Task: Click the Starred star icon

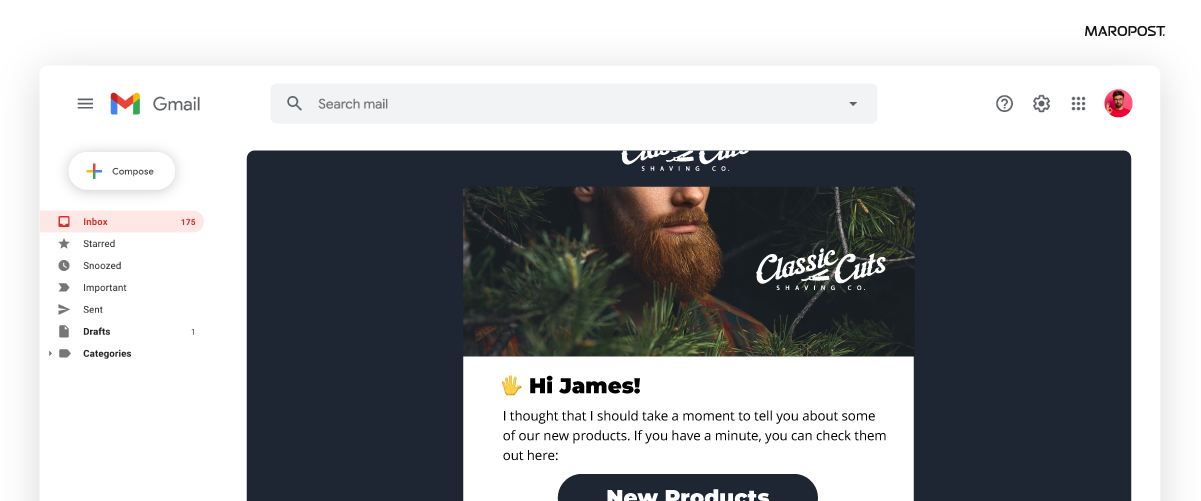Action: (x=64, y=244)
